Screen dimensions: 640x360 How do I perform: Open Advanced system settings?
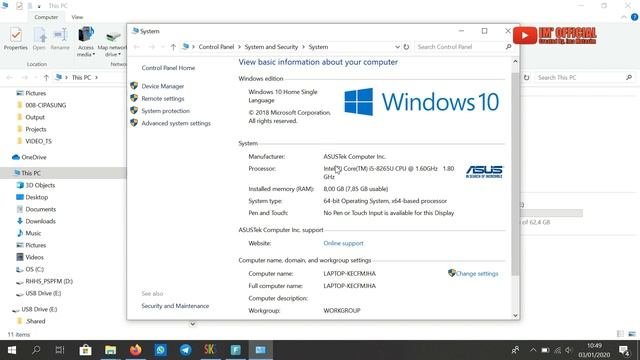(176, 123)
